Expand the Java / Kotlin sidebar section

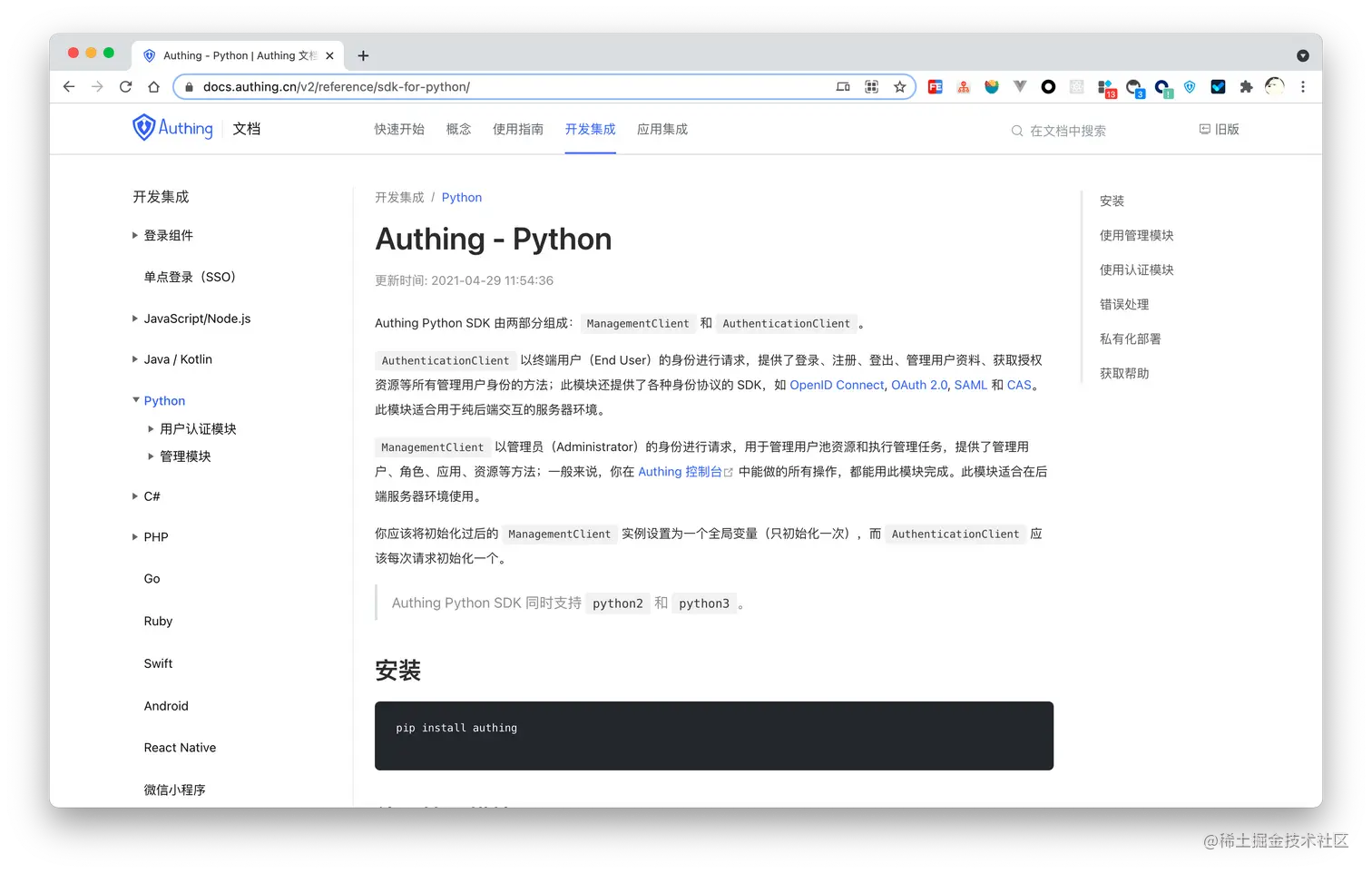[135, 359]
